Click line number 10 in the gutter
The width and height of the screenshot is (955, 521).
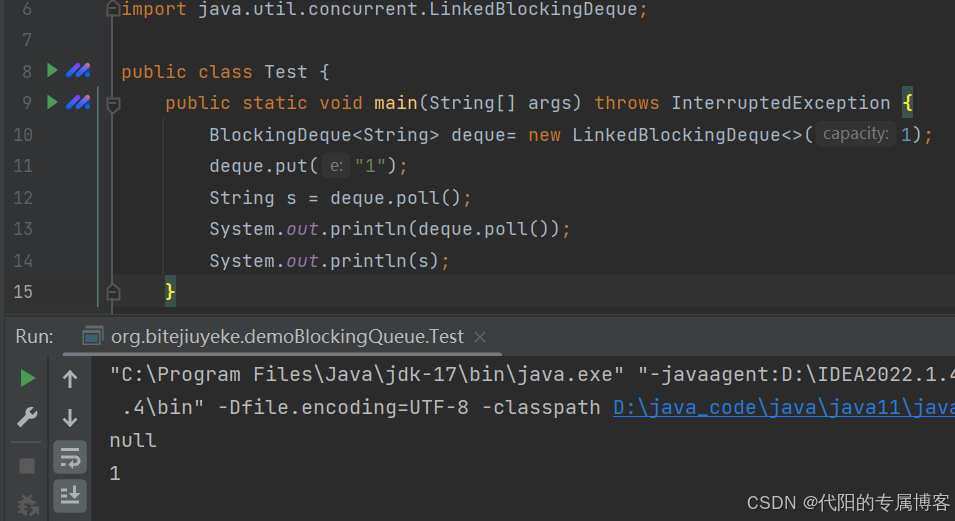[x=23, y=134]
